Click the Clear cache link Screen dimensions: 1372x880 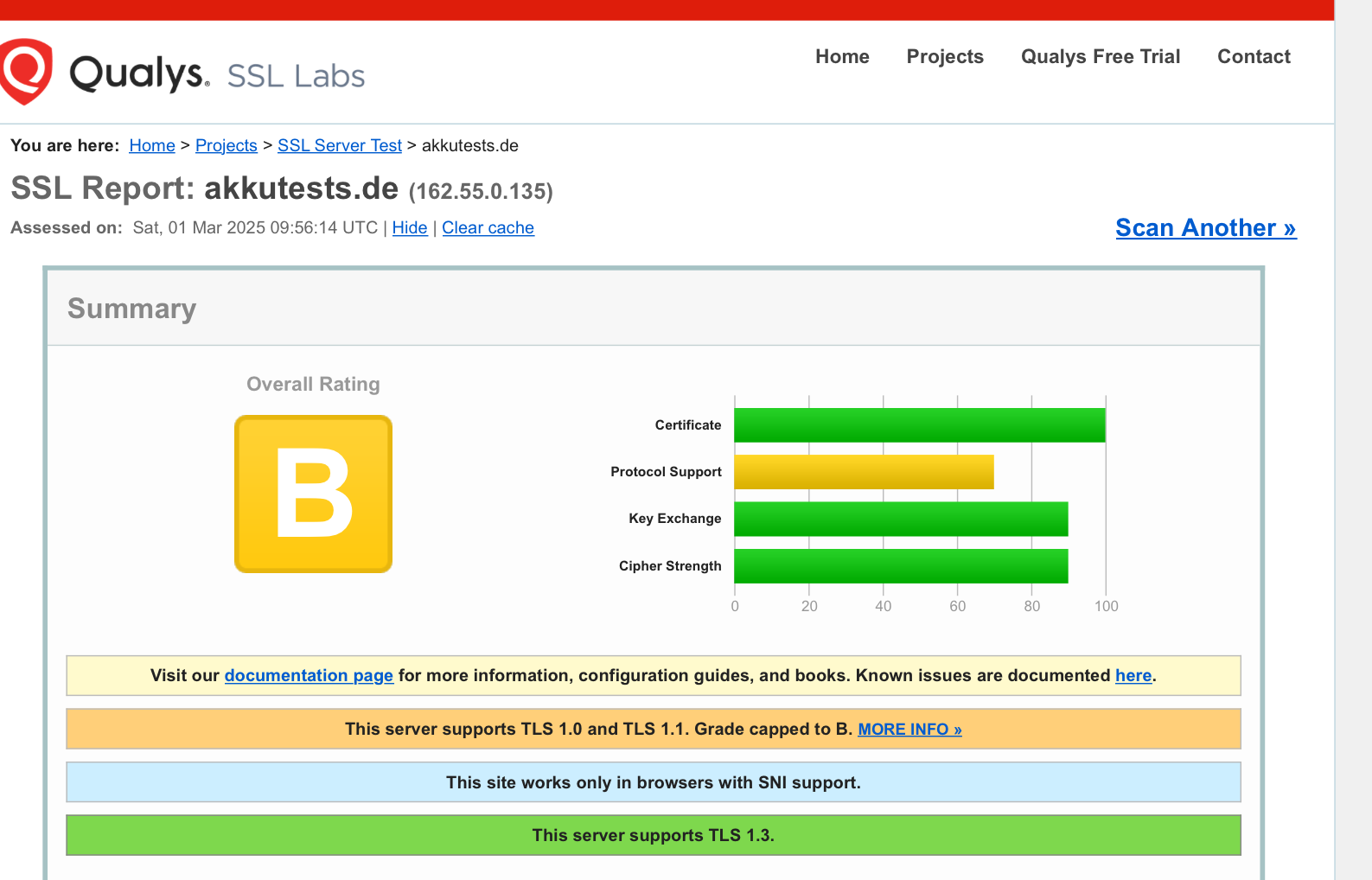pyautogui.click(x=488, y=227)
